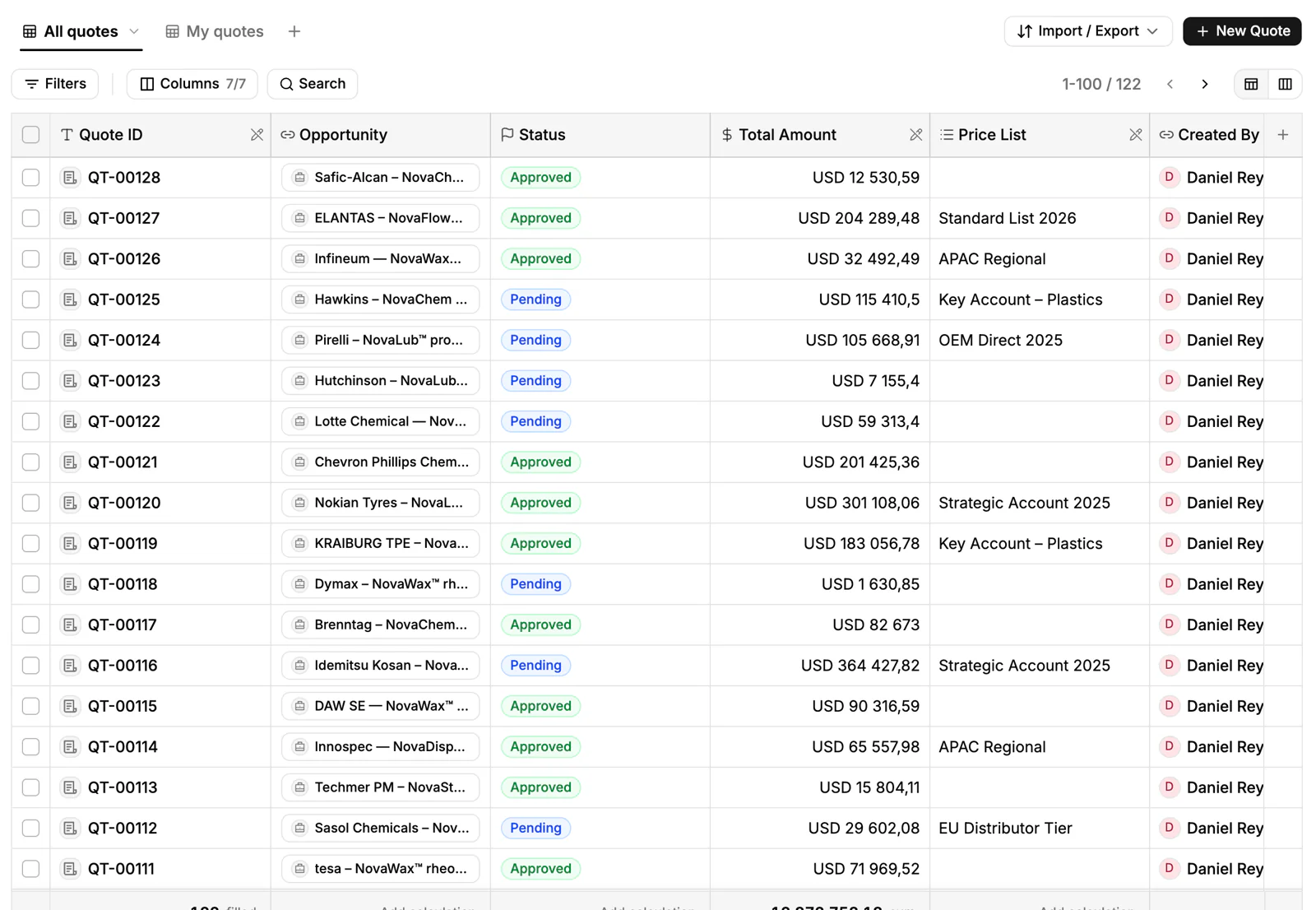Click Daniel Rey avatar in QT-00127 row
Screen dimensions: 1316x910
[x=1169, y=218]
